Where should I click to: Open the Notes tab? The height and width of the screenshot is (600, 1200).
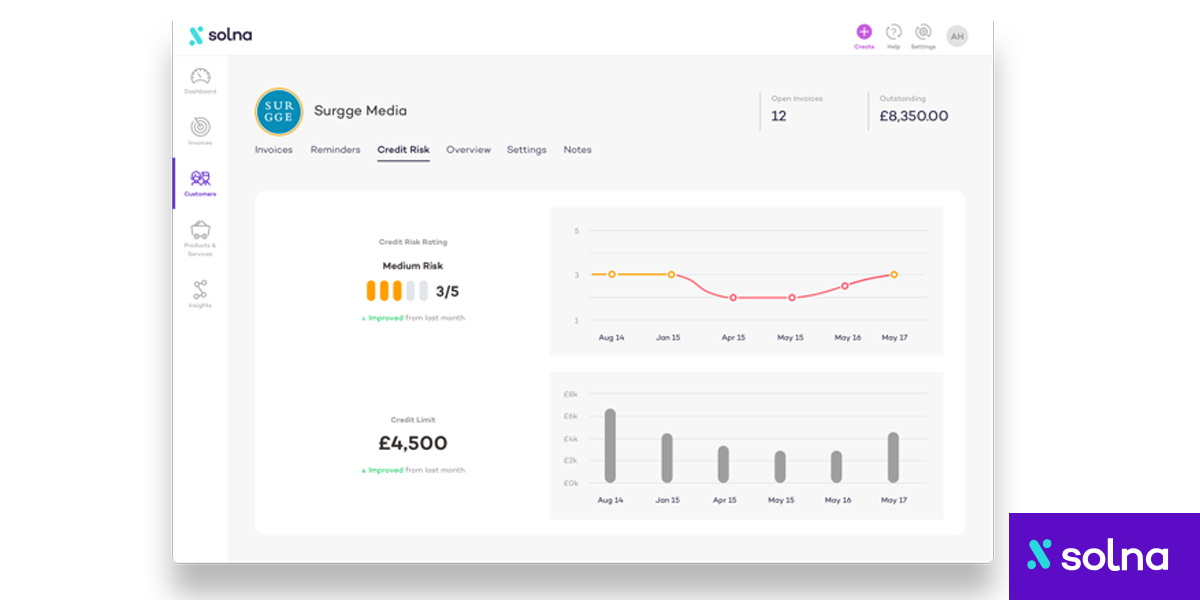tap(577, 150)
